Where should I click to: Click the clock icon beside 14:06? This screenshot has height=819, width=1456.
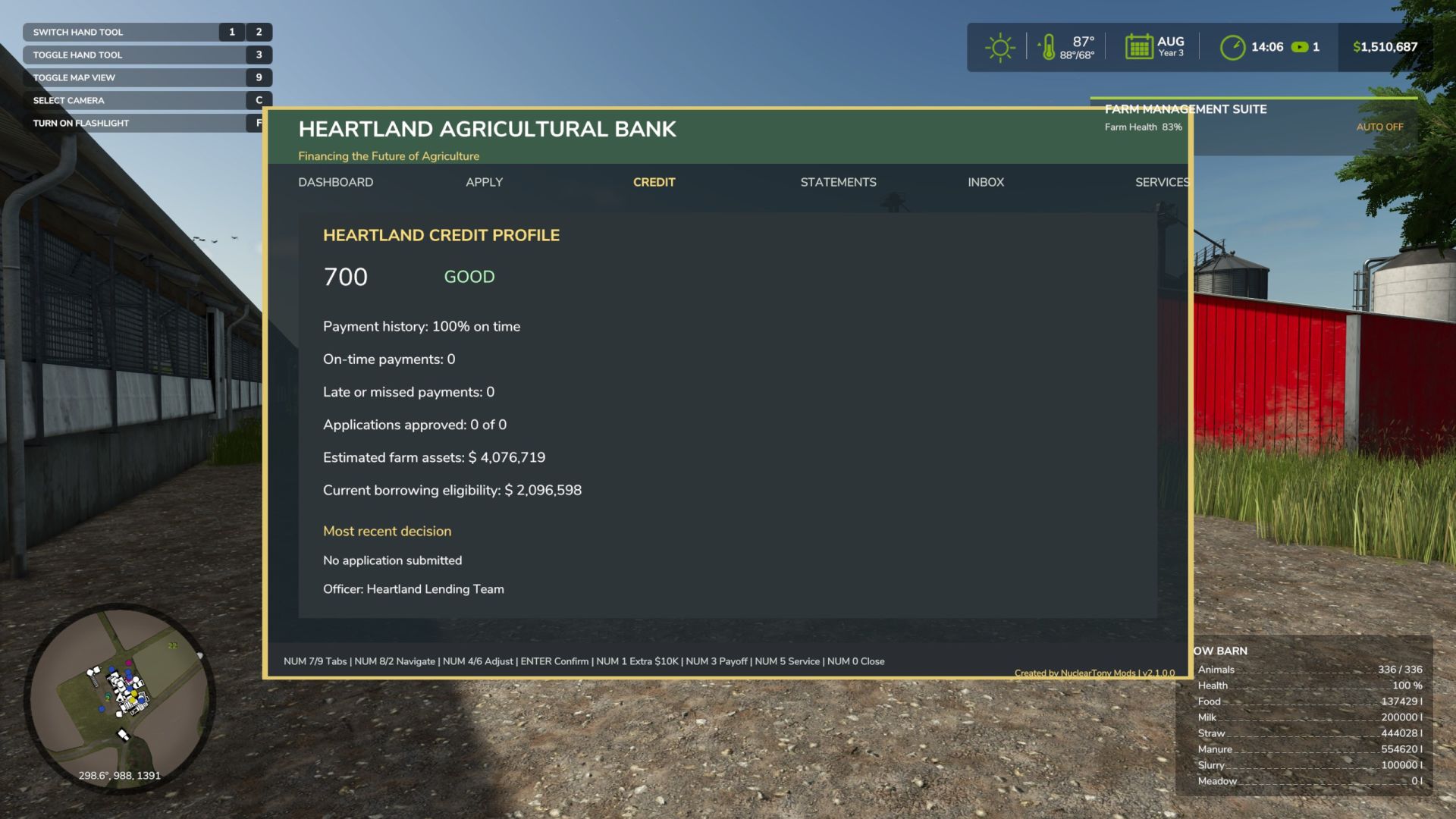(x=1232, y=47)
